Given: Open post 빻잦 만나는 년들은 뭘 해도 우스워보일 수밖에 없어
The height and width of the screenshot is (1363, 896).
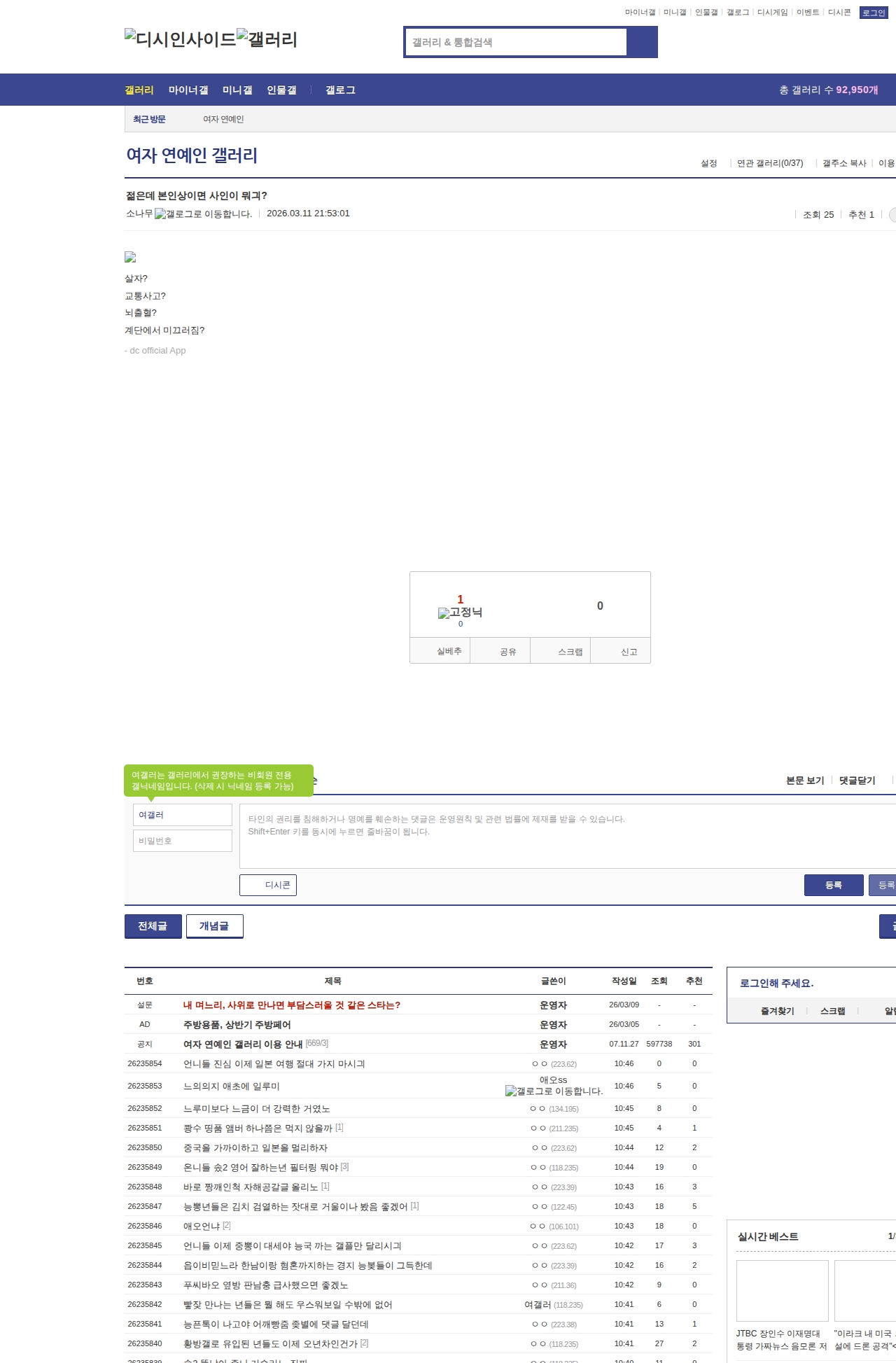Looking at the screenshot, I should tap(288, 1304).
